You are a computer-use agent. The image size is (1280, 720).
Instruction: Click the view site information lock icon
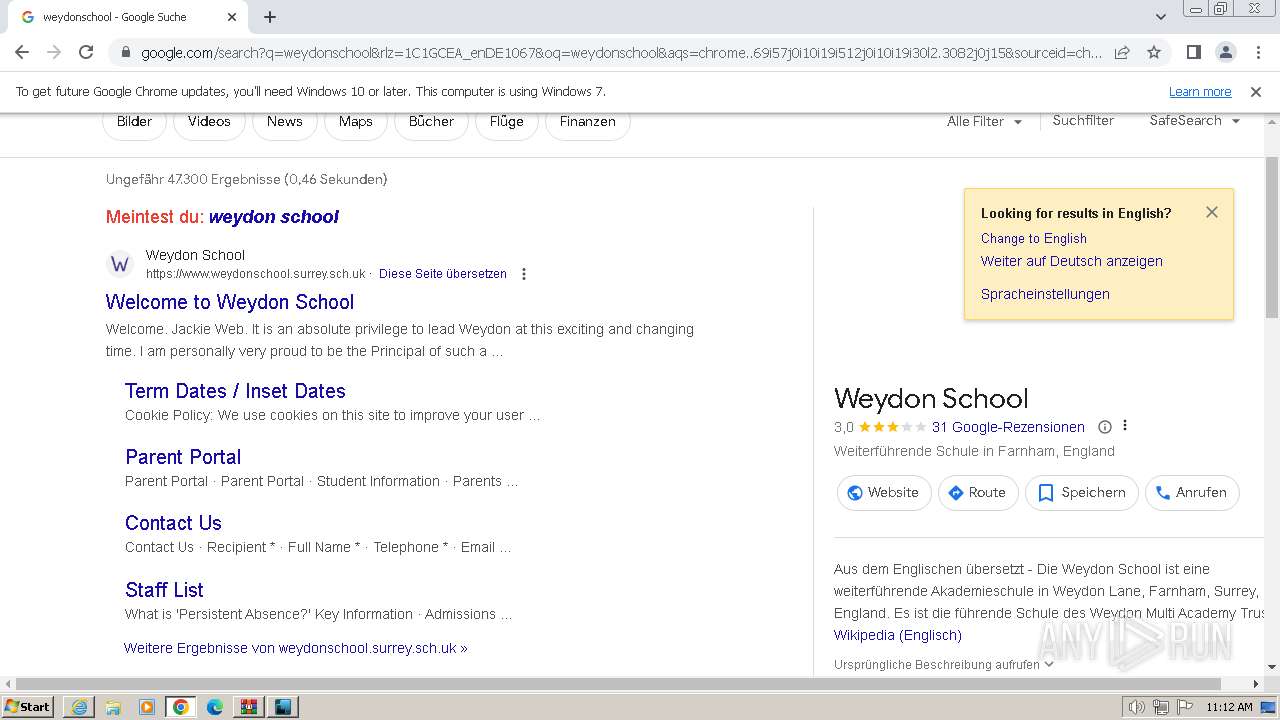124,52
